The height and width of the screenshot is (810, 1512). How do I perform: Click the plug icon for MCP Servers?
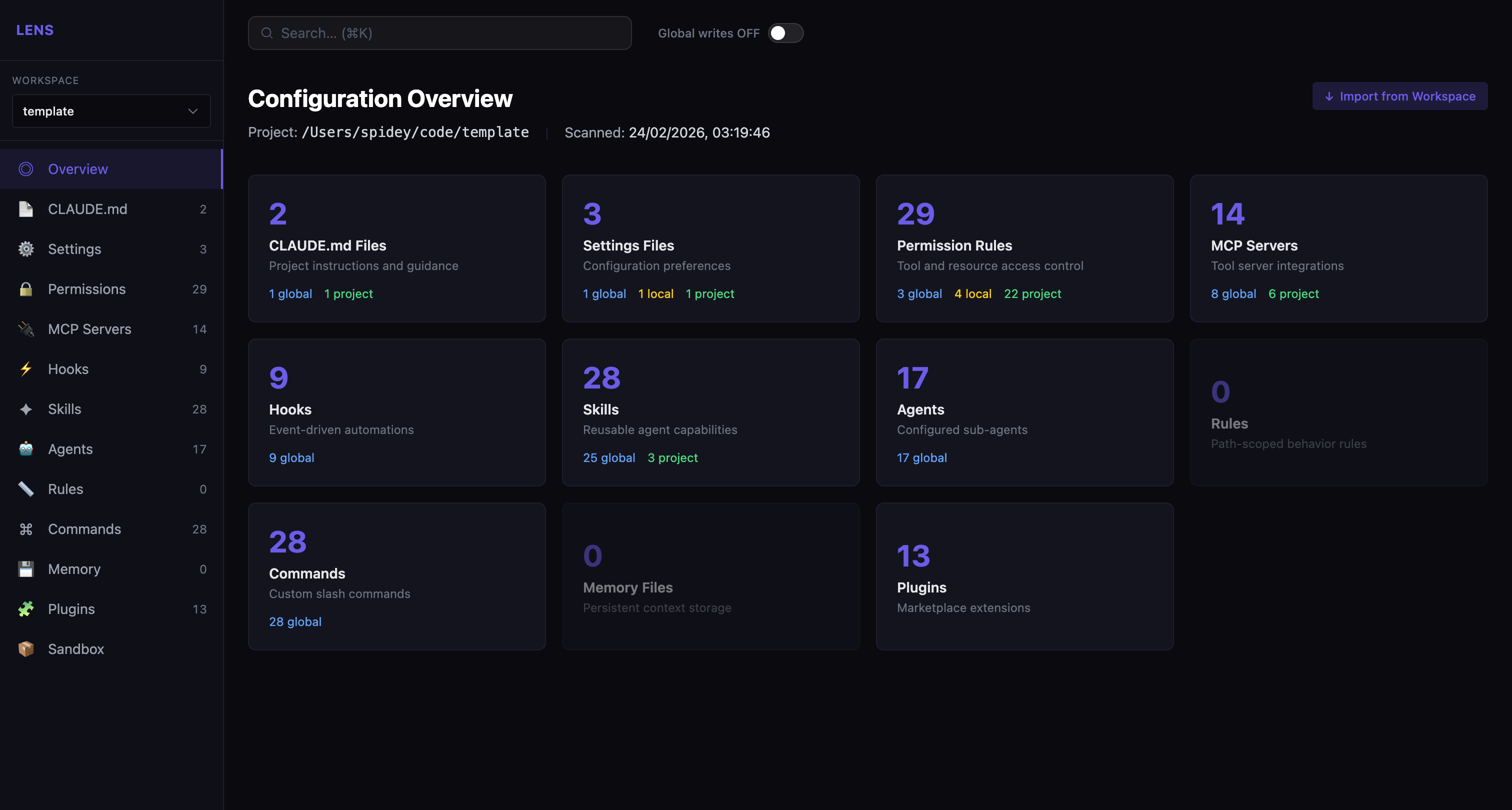26,329
